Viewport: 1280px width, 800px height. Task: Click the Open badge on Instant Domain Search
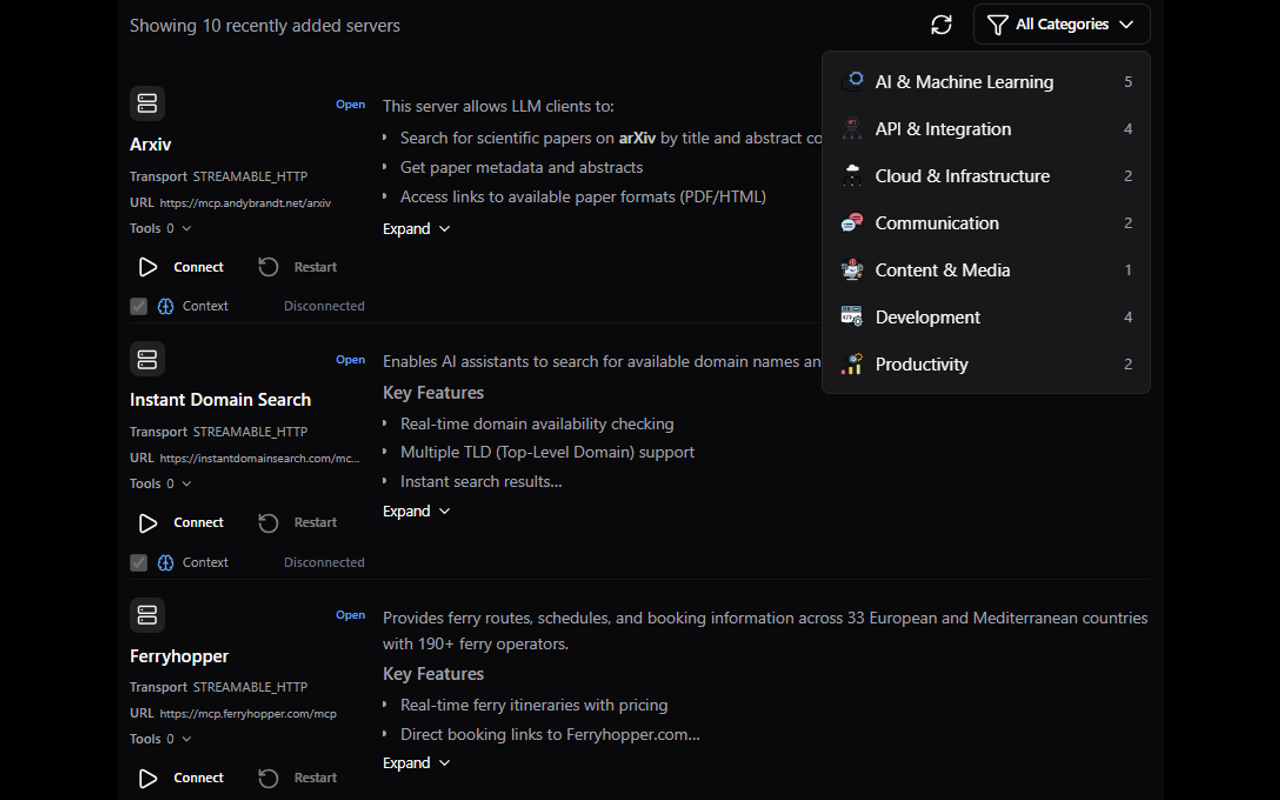350,359
